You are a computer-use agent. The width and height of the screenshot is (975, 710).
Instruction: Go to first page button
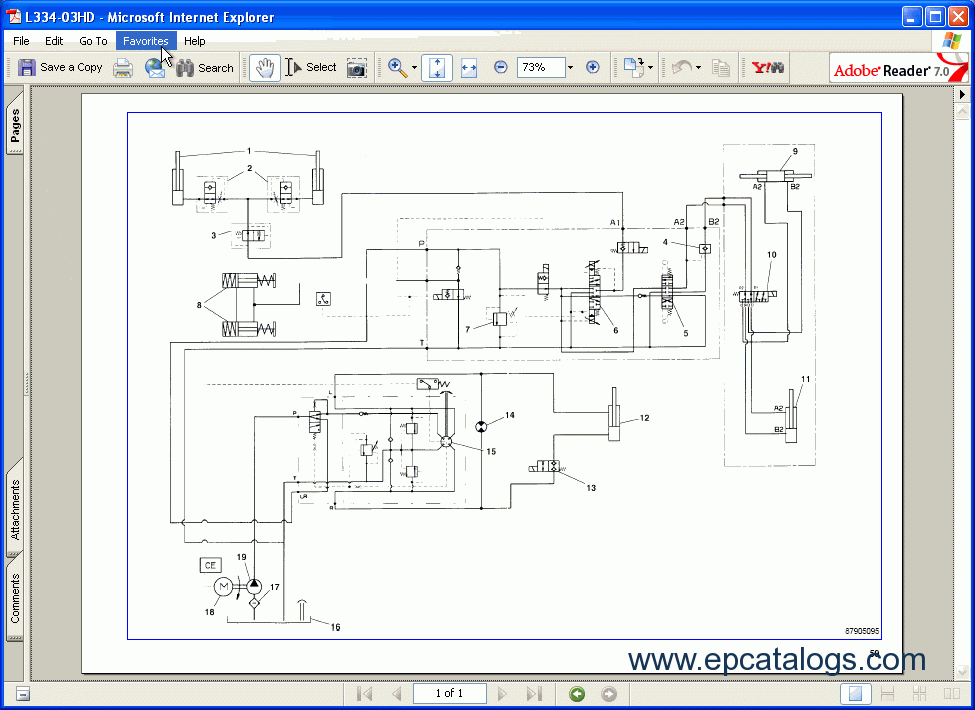tap(364, 693)
